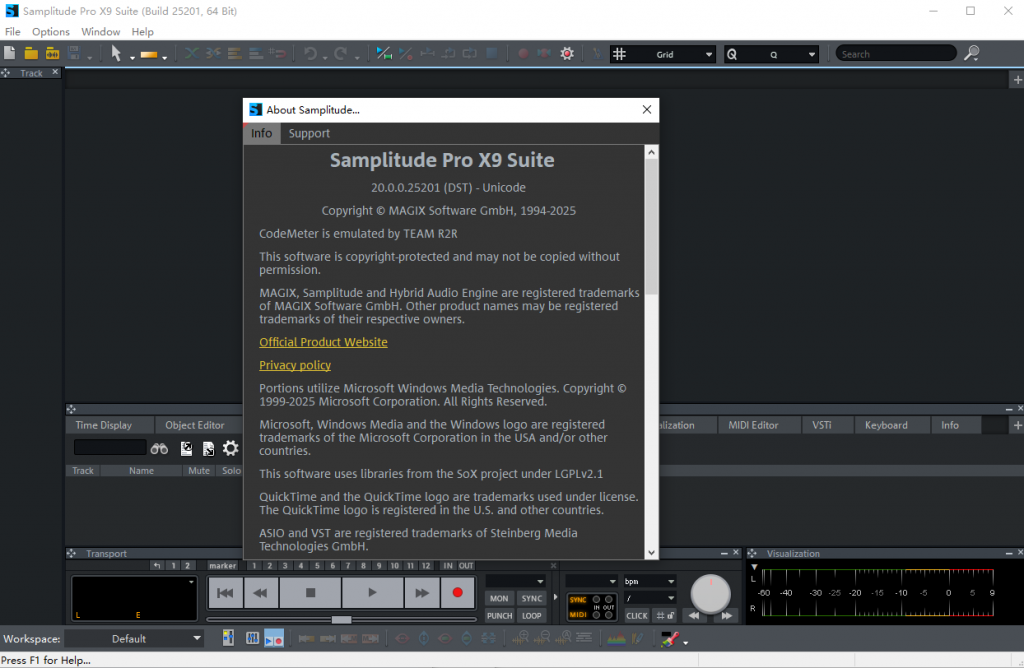Click the import tracks icon beside binoculars
This screenshot has height=668, width=1024.
(187, 449)
